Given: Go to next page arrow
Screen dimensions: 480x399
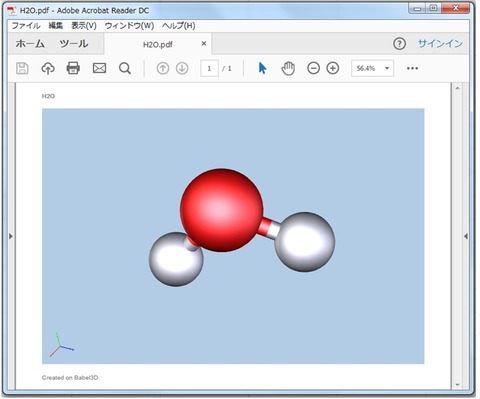Looking at the screenshot, I should pyautogui.click(x=182, y=68).
